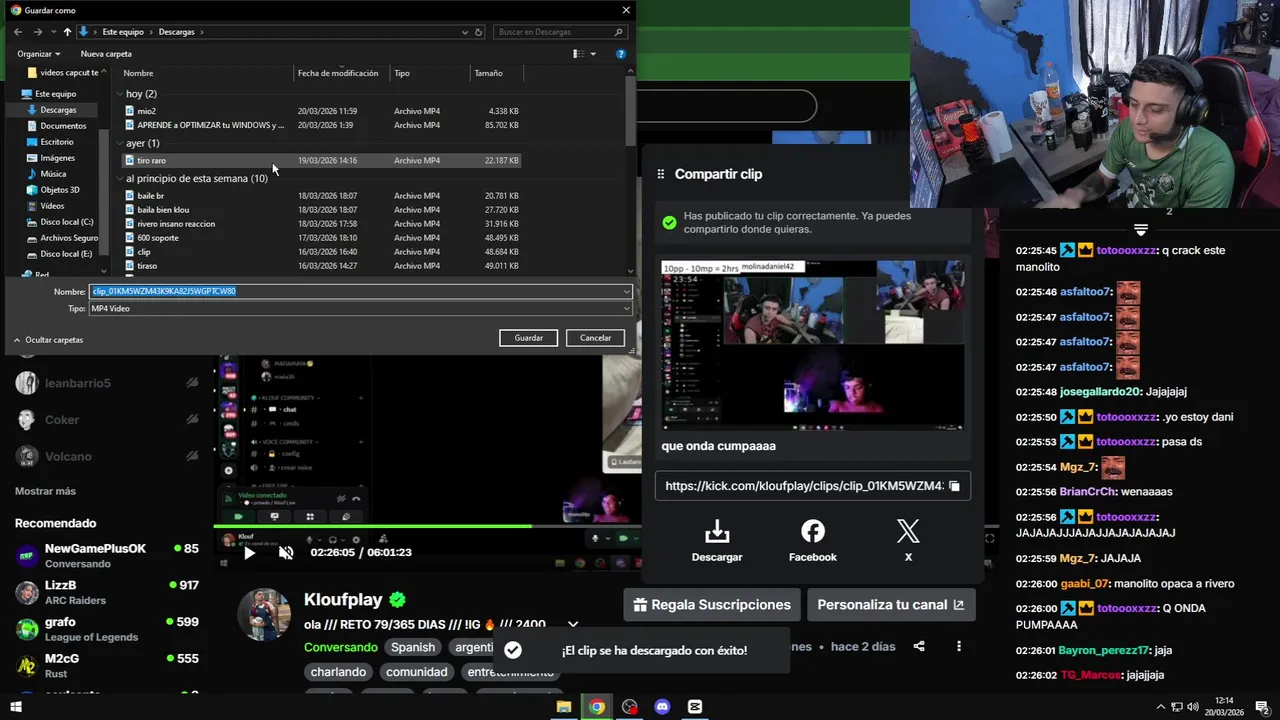Unmute the Kick video player
Viewport: 1280px width, 720px height.
tap(286, 552)
